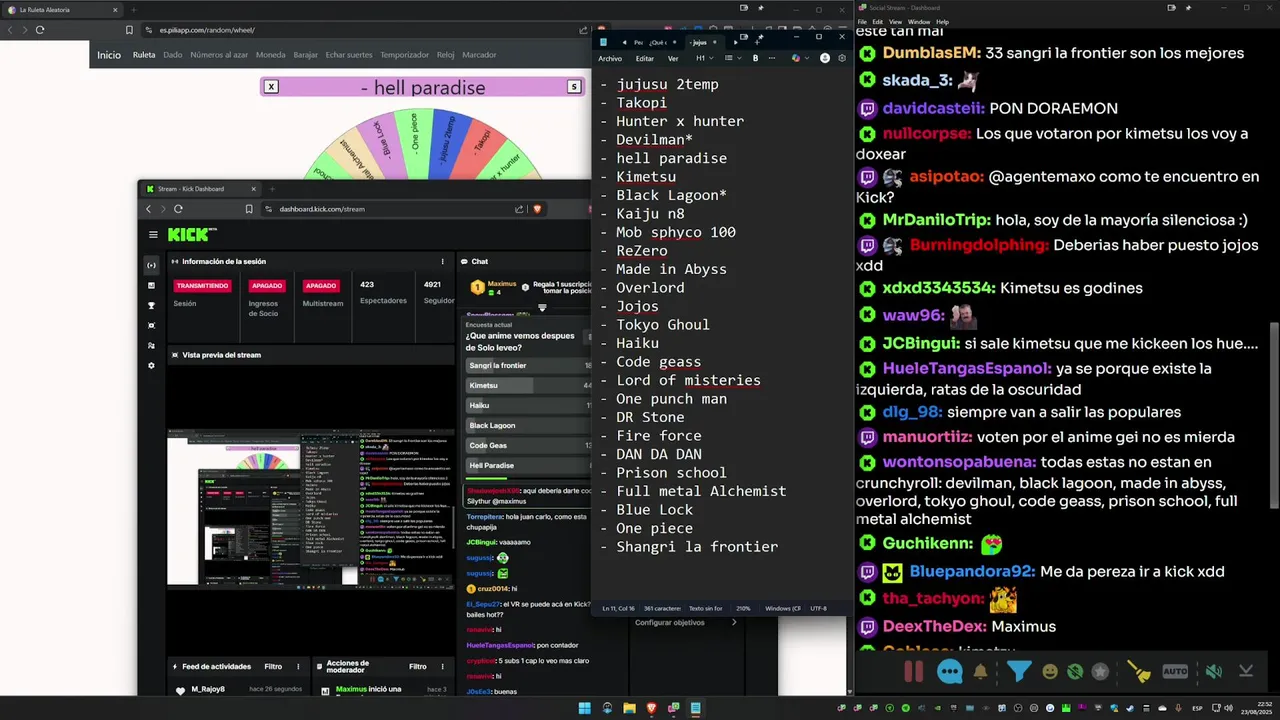Click the bookmark icon in Kick browser window
Viewport: 1280px width, 720px height.
click(249, 209)
